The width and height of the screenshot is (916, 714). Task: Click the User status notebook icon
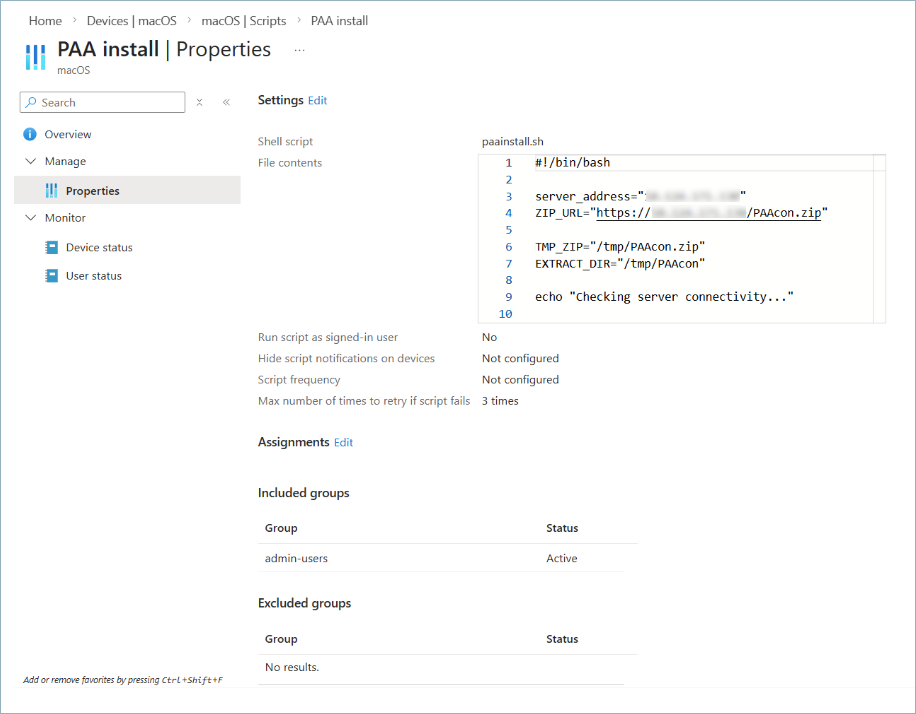point(51,275)
